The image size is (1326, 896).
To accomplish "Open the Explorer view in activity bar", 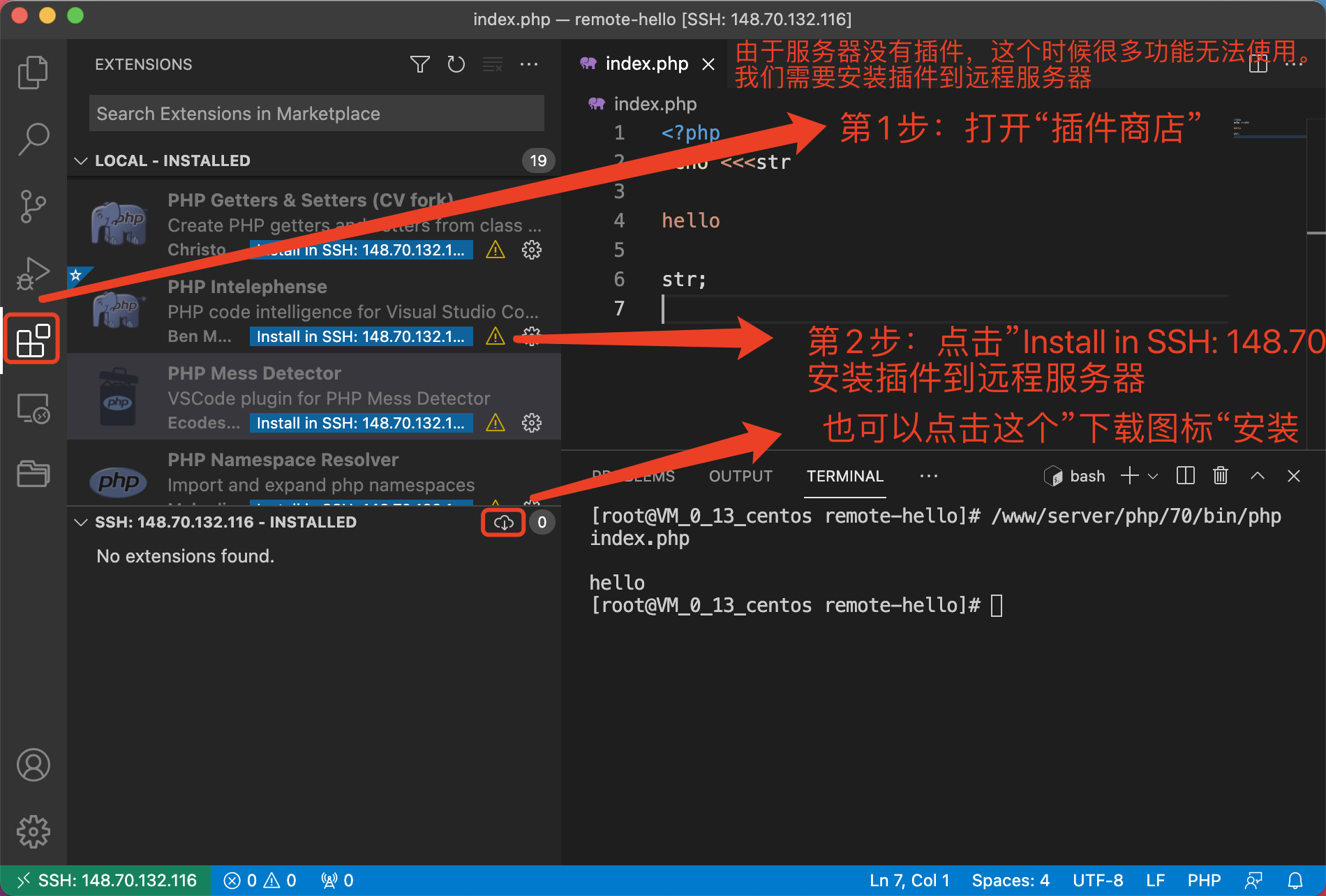I will click(x=33, y=72).
